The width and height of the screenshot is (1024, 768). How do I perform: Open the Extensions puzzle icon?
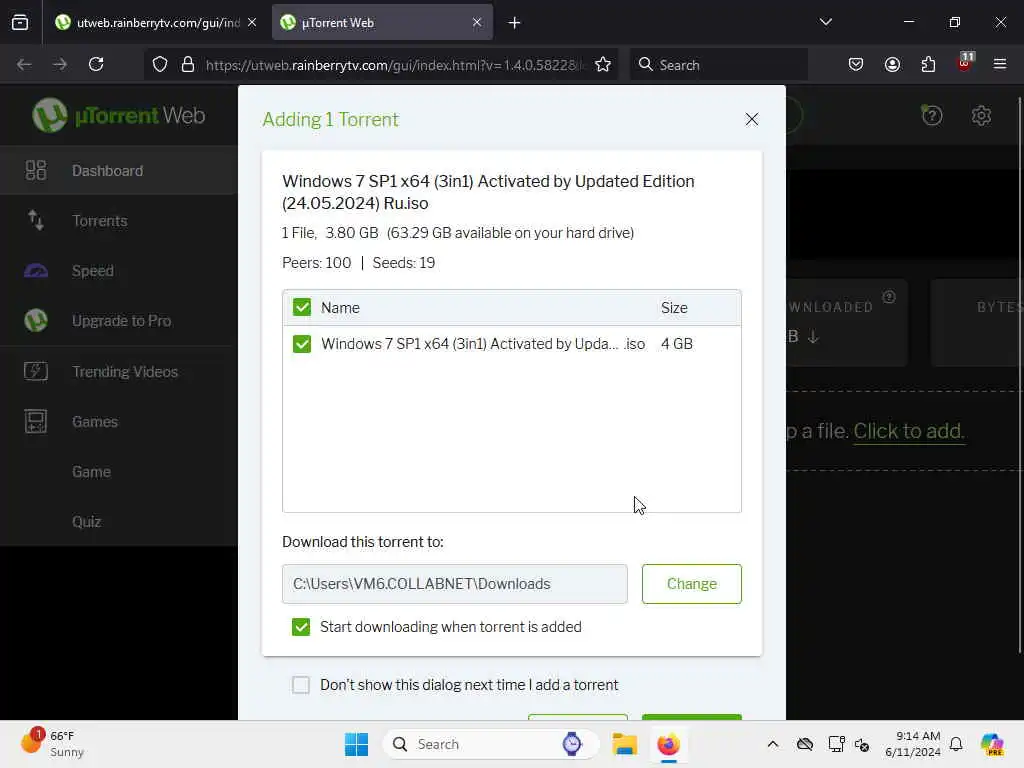pyautogui.click(x=928, y=64)
